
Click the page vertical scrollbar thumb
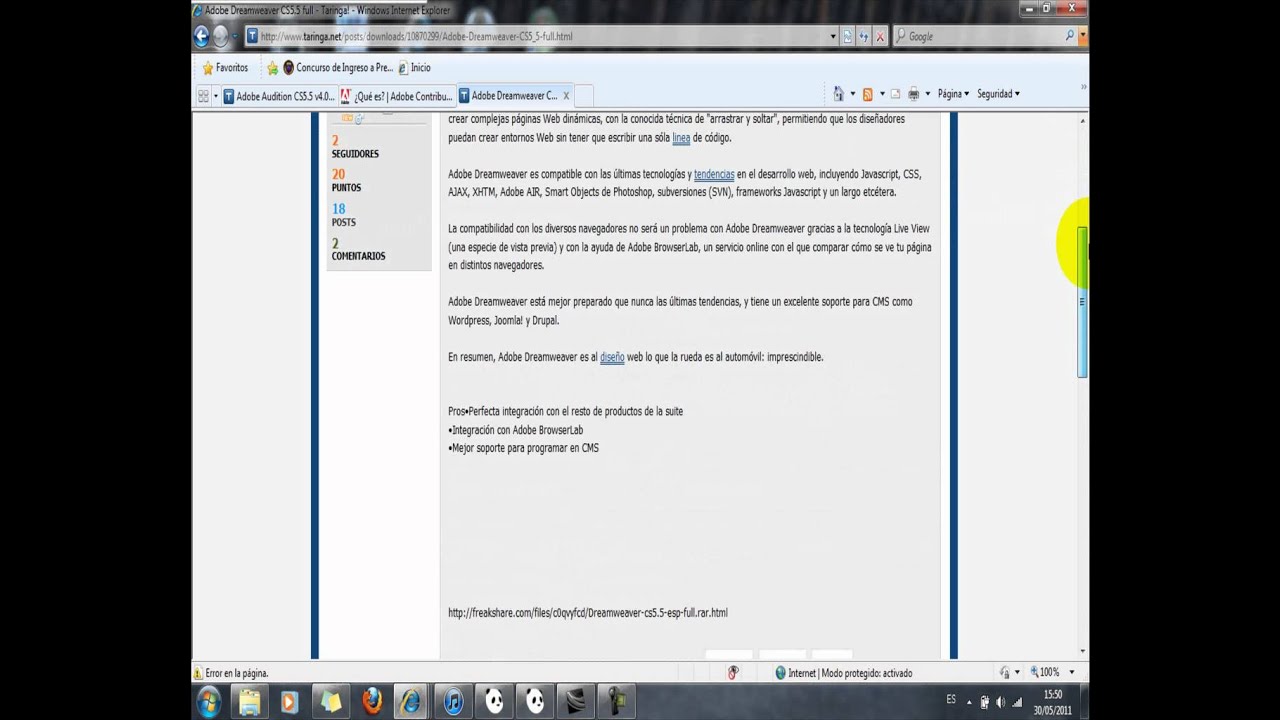click(x=1082, y=302)
